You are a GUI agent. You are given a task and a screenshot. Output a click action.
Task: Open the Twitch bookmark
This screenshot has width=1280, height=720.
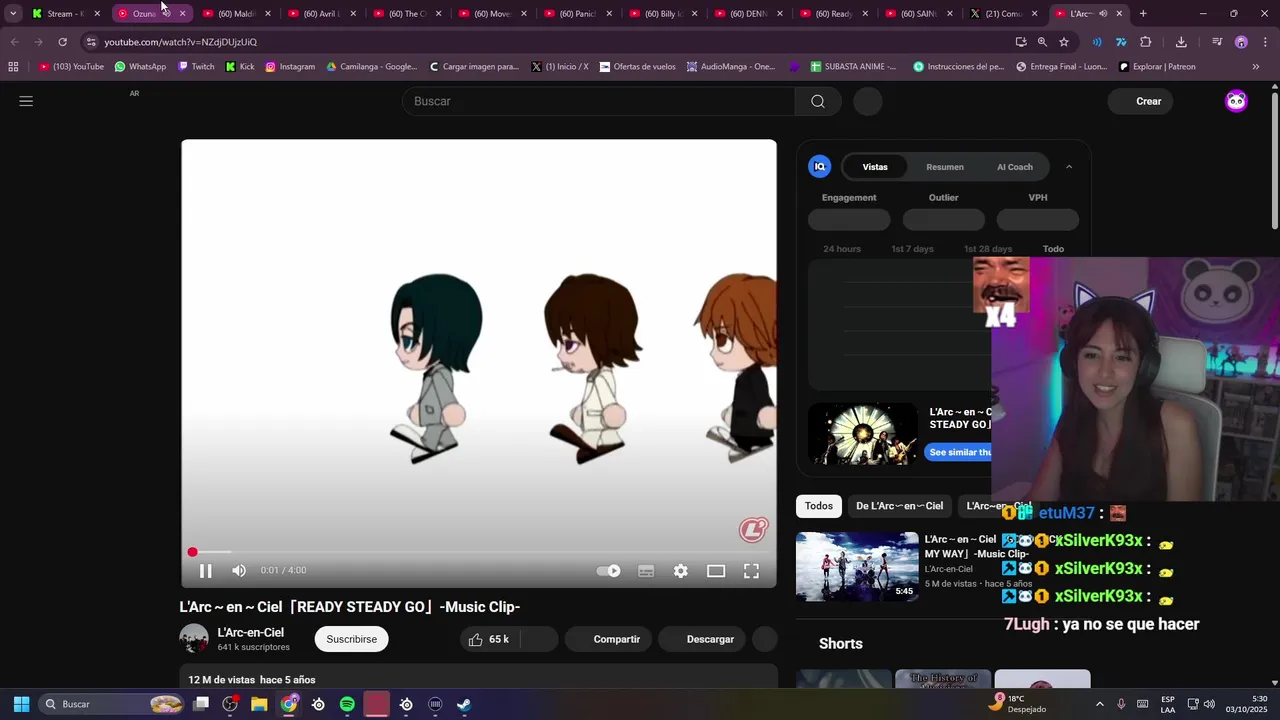[x=196, y=67]
